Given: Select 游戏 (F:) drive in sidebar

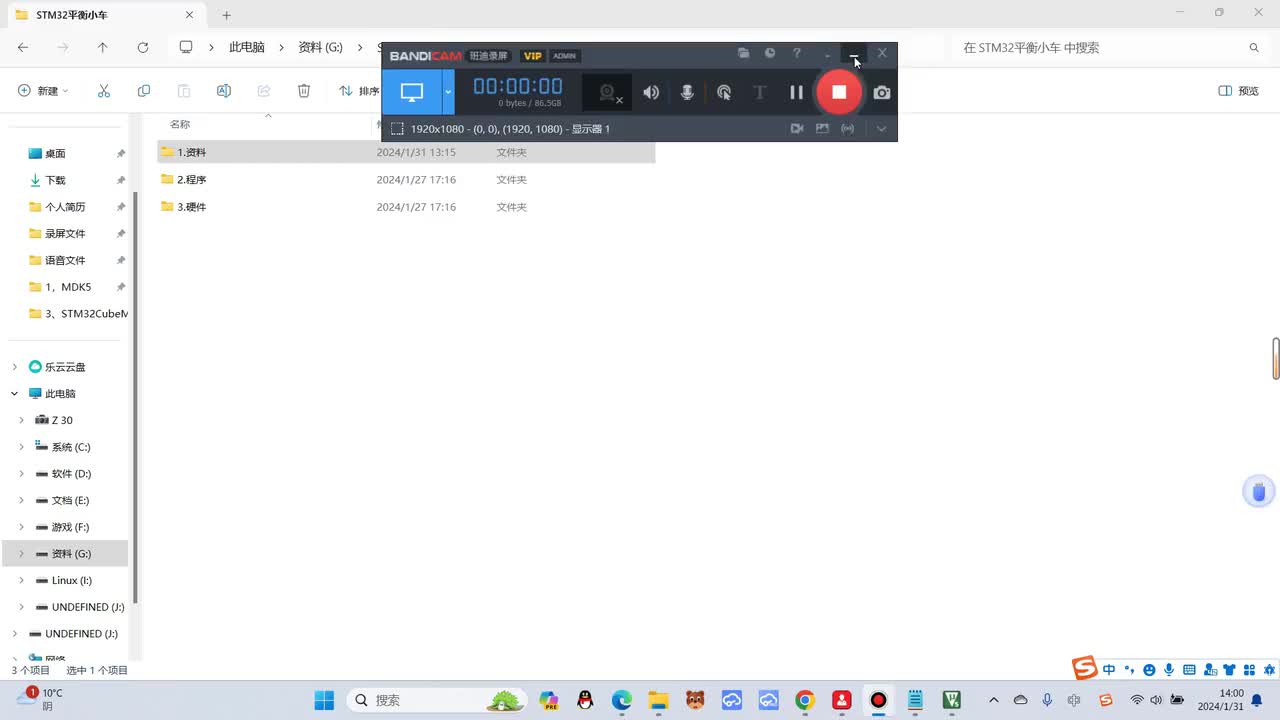Looking at the screenshot, I should click(x=70, y=527).
